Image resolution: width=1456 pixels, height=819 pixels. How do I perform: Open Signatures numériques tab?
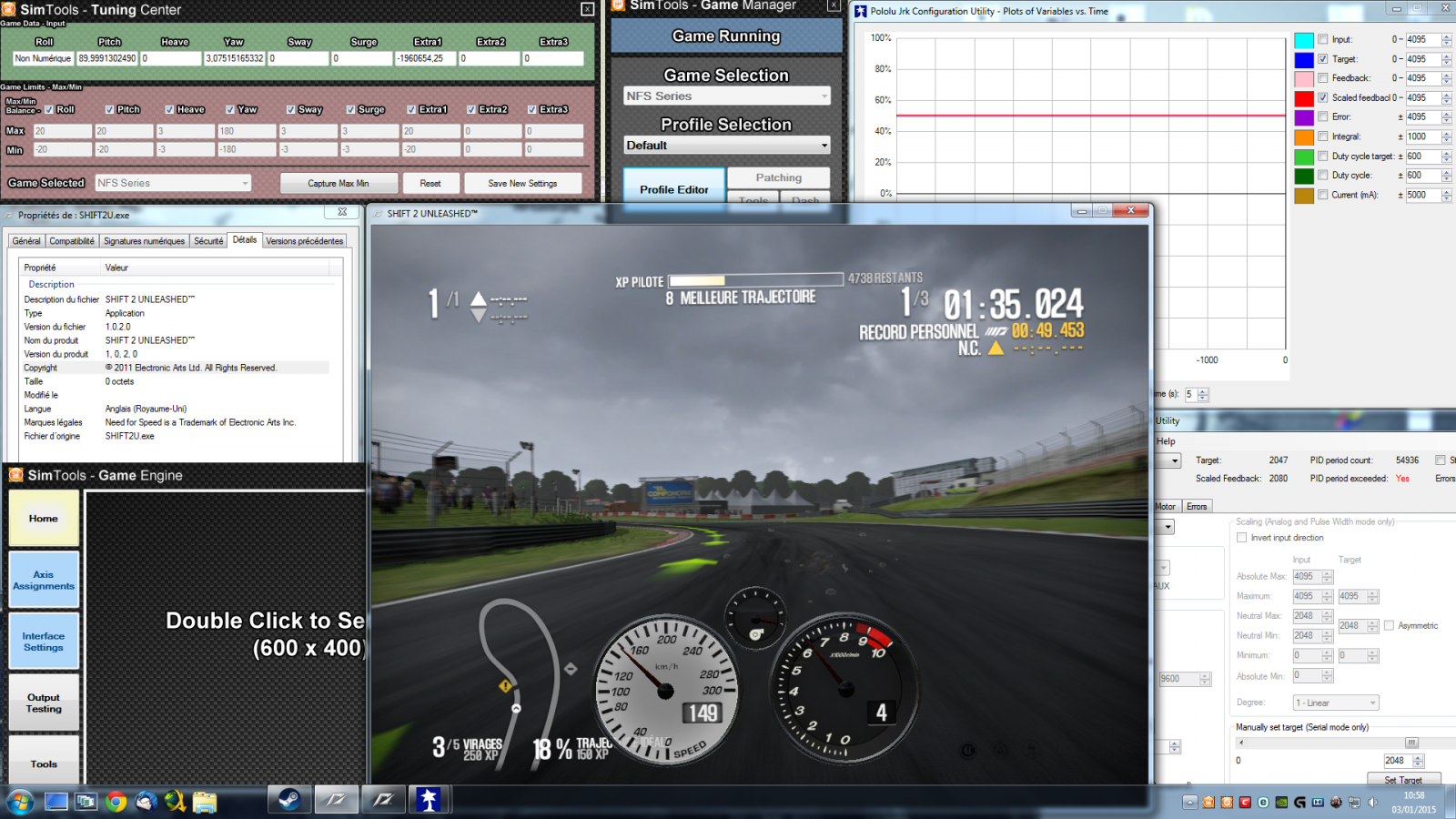(x=144, y=241)
